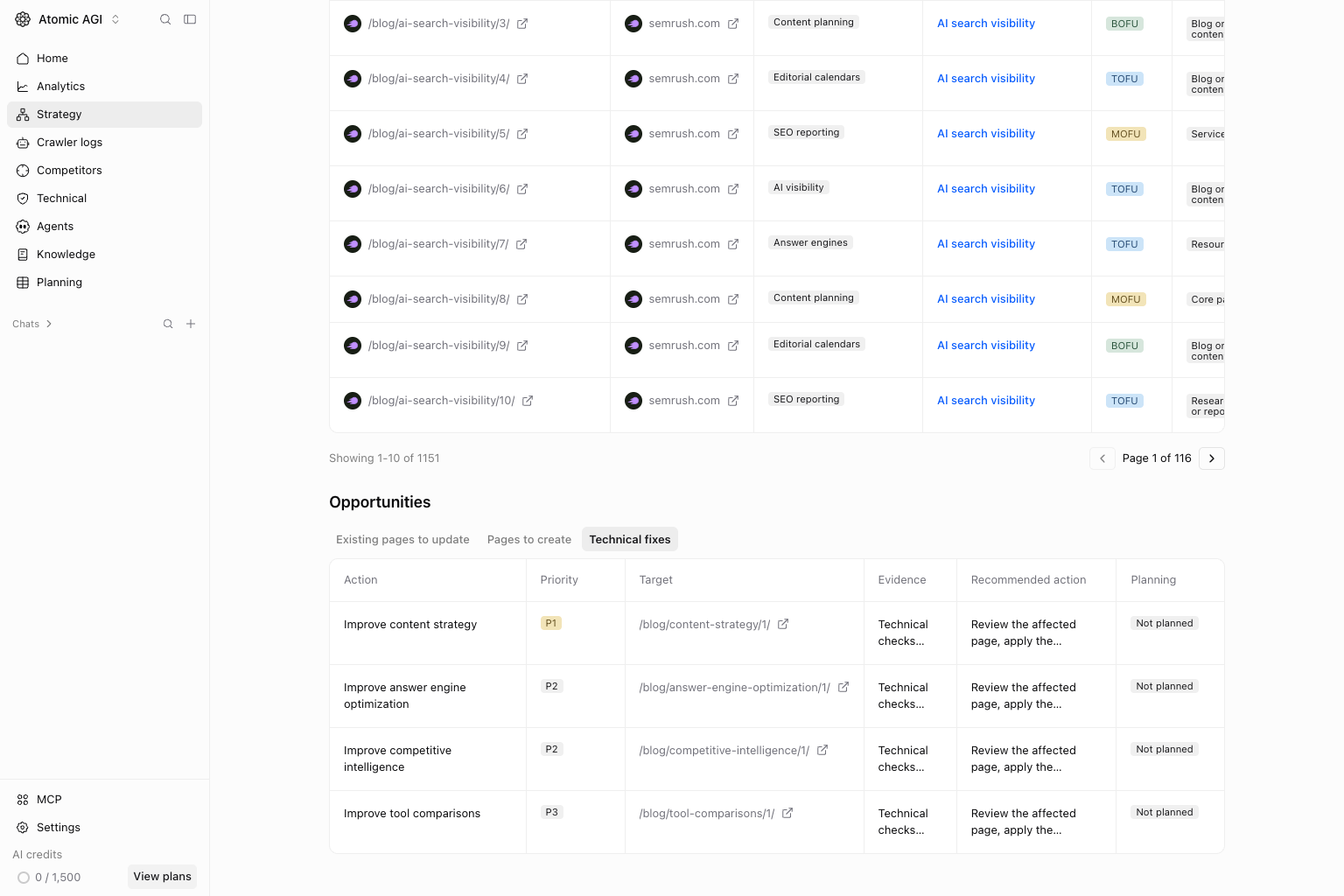The width and height of the screenshot is (1344, 896).
Task: Open Strategy in the sidebar
Action: click(x=104, y=115)
